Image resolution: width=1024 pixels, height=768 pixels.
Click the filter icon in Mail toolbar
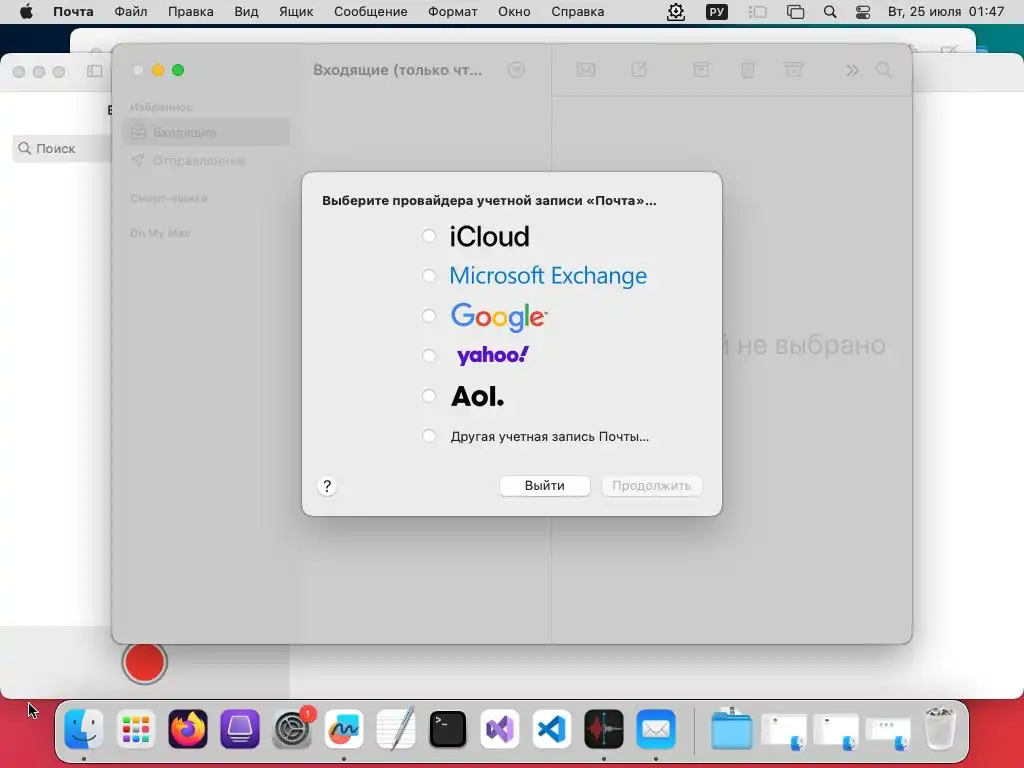coord(516,70)
